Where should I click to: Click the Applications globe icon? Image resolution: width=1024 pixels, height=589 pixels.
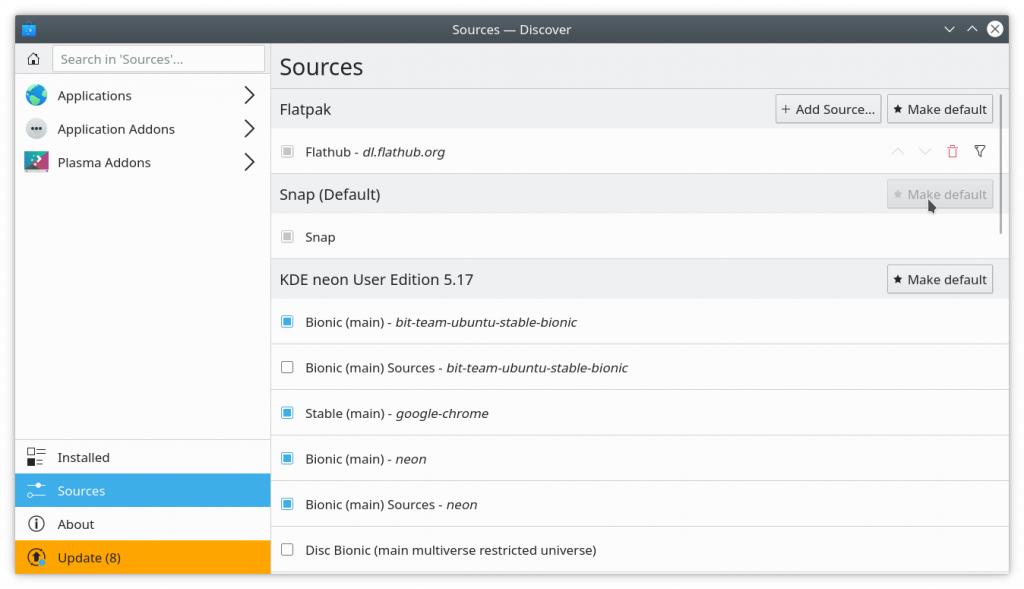click(x=36, y=96)
